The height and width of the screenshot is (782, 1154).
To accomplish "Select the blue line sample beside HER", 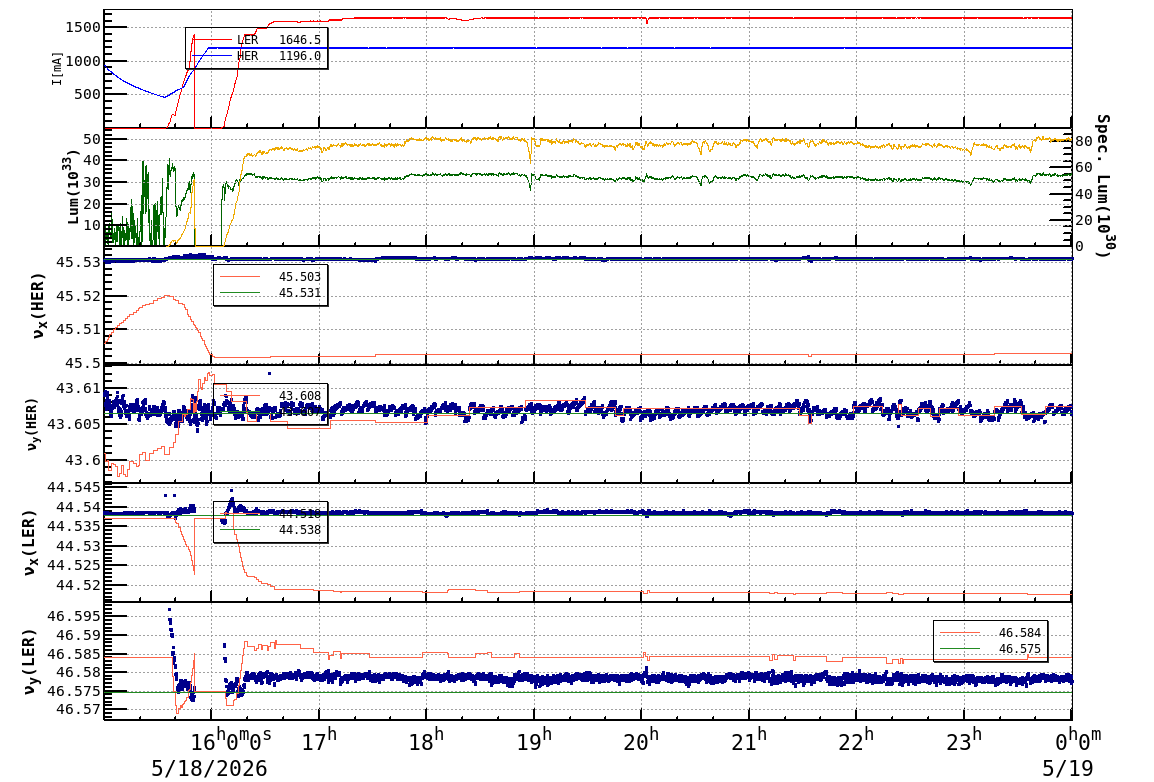I will click(212, 56).
